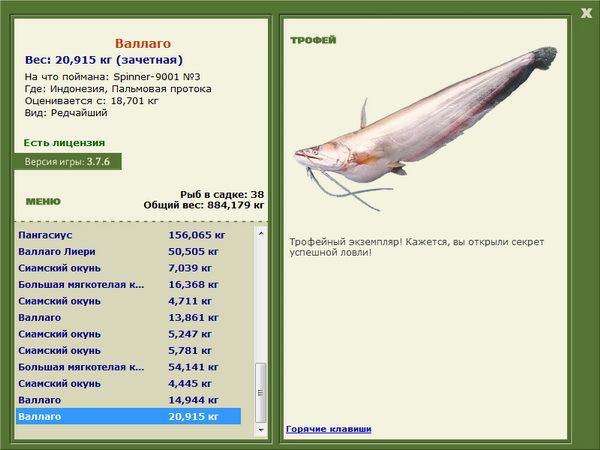Select Сиамский окунь 4,711 кг row

tap(129, 301)
